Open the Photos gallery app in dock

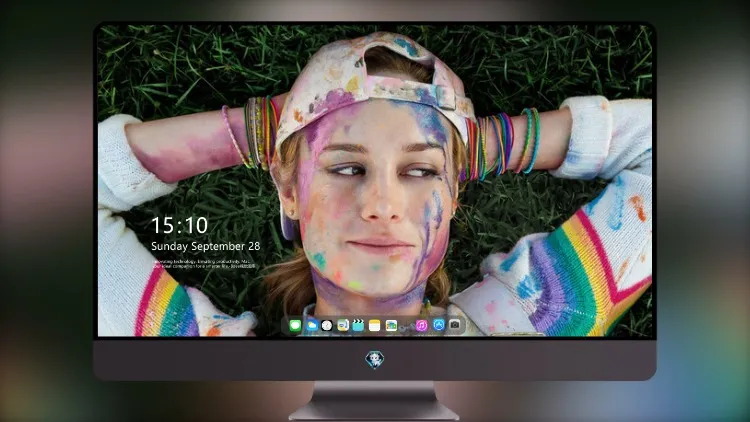point(391,325)
